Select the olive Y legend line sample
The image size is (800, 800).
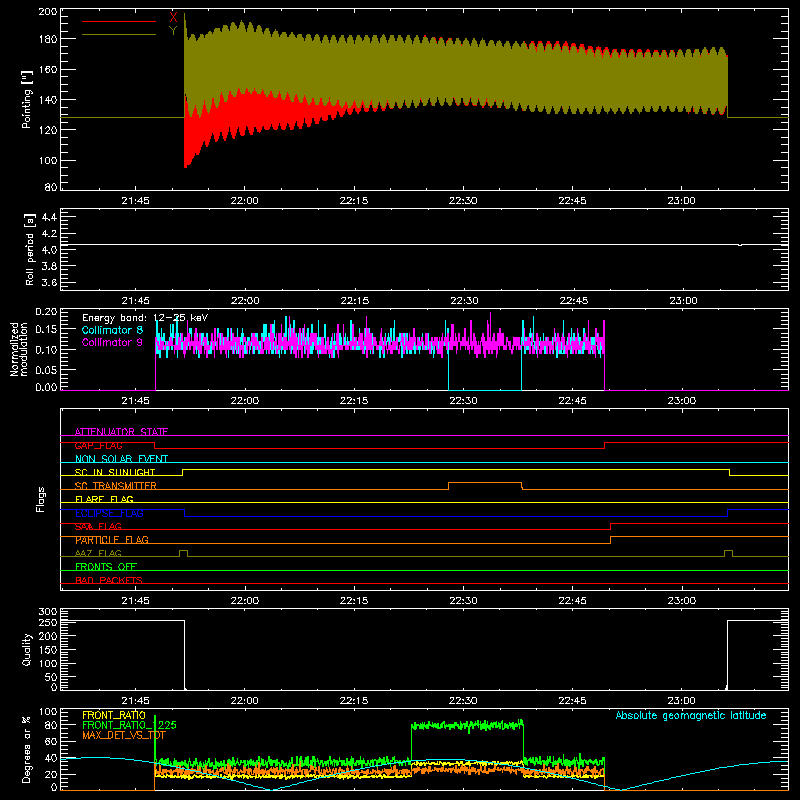point(119,35)
